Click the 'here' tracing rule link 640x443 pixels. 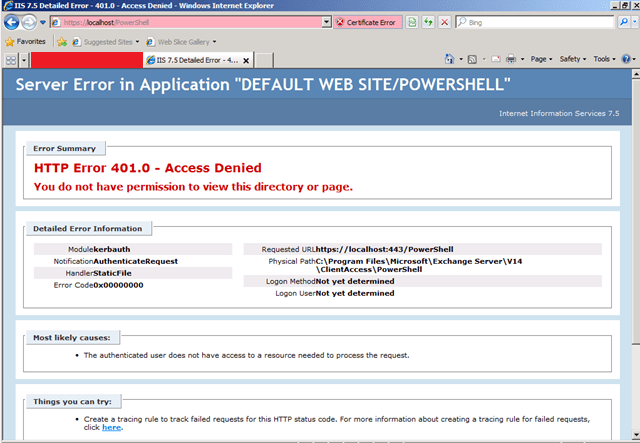[111, 427]
